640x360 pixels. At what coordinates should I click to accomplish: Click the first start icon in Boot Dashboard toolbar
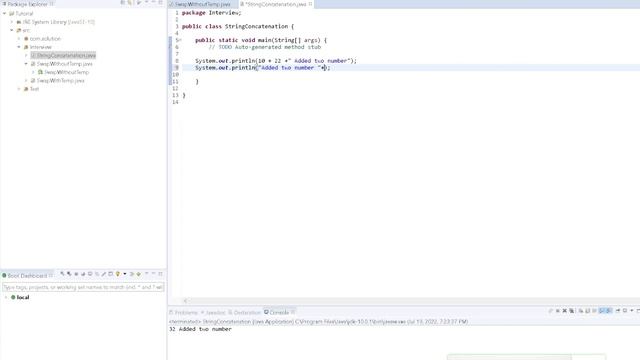coord(62,274)
